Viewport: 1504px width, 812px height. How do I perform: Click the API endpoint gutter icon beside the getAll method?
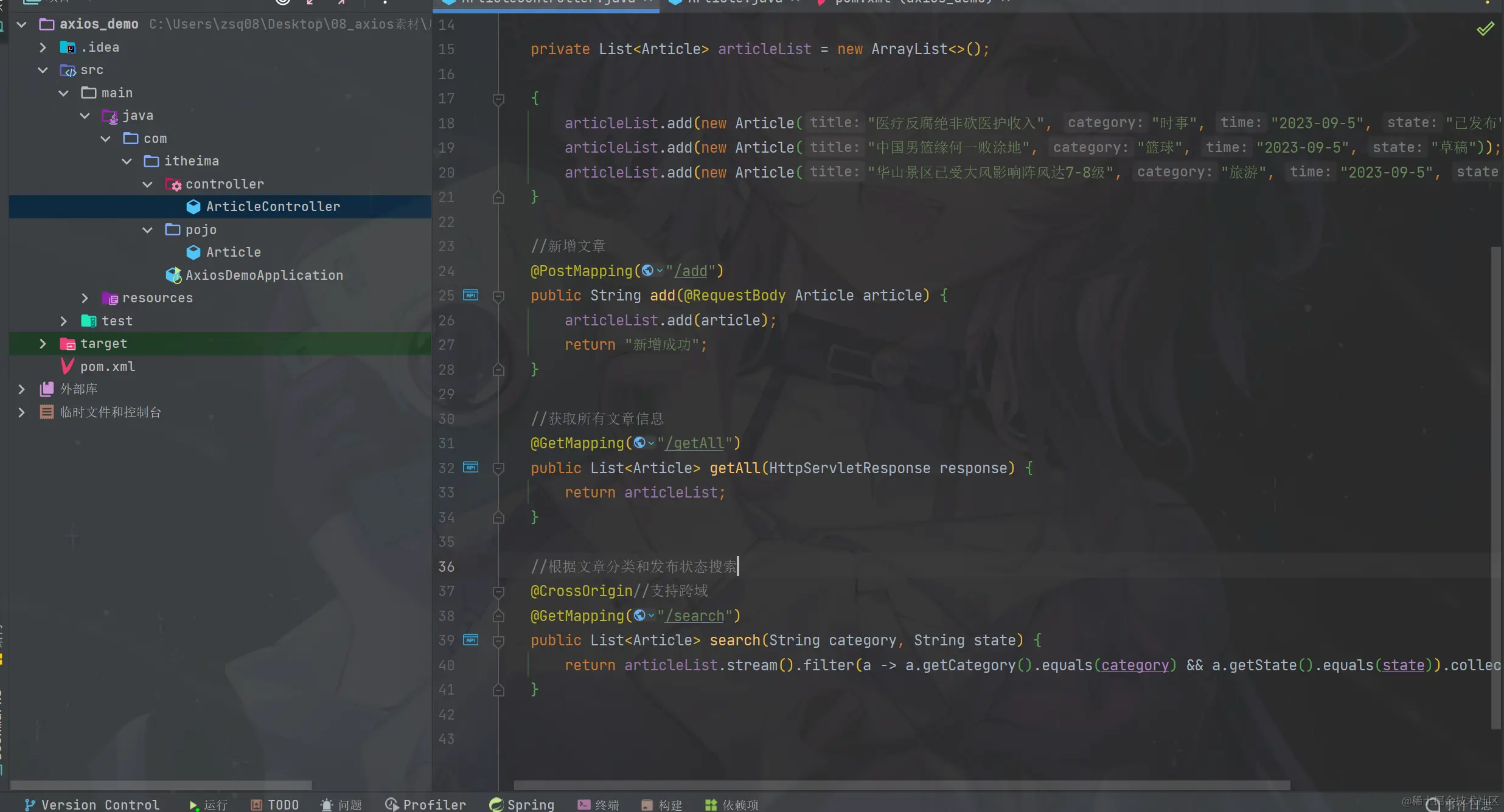tap(470, 468)
